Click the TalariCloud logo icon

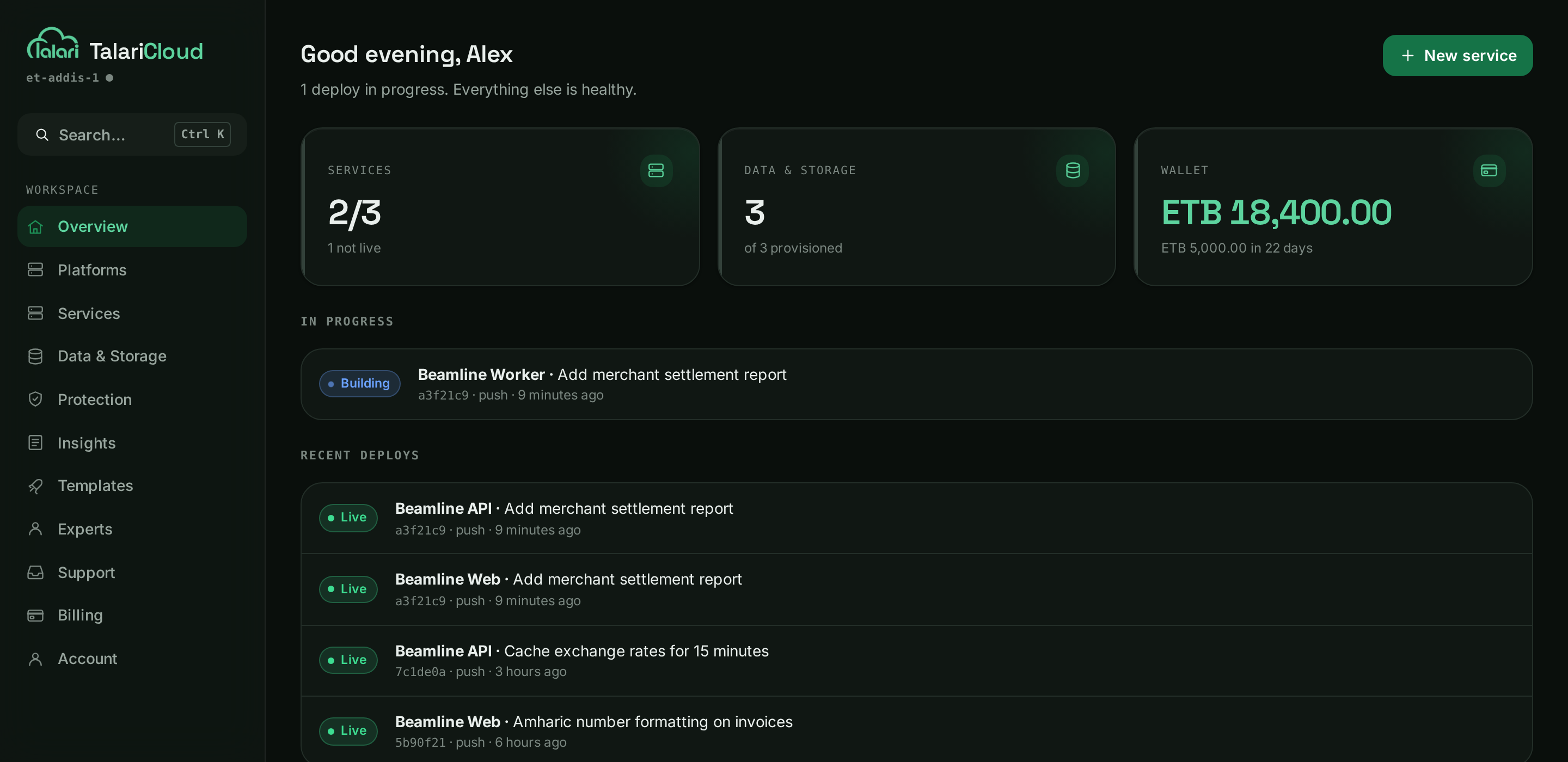pos(53,44)
